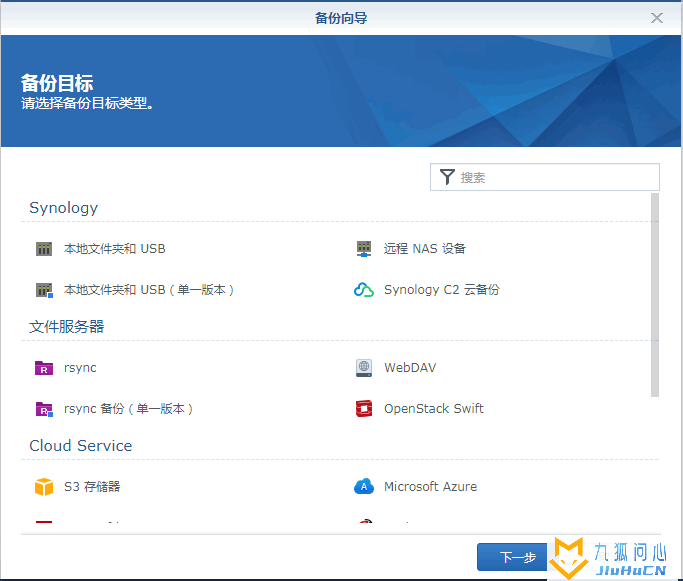Click the Synology section heading
This screenshot has width=683, height=581.
pos(64,208)
